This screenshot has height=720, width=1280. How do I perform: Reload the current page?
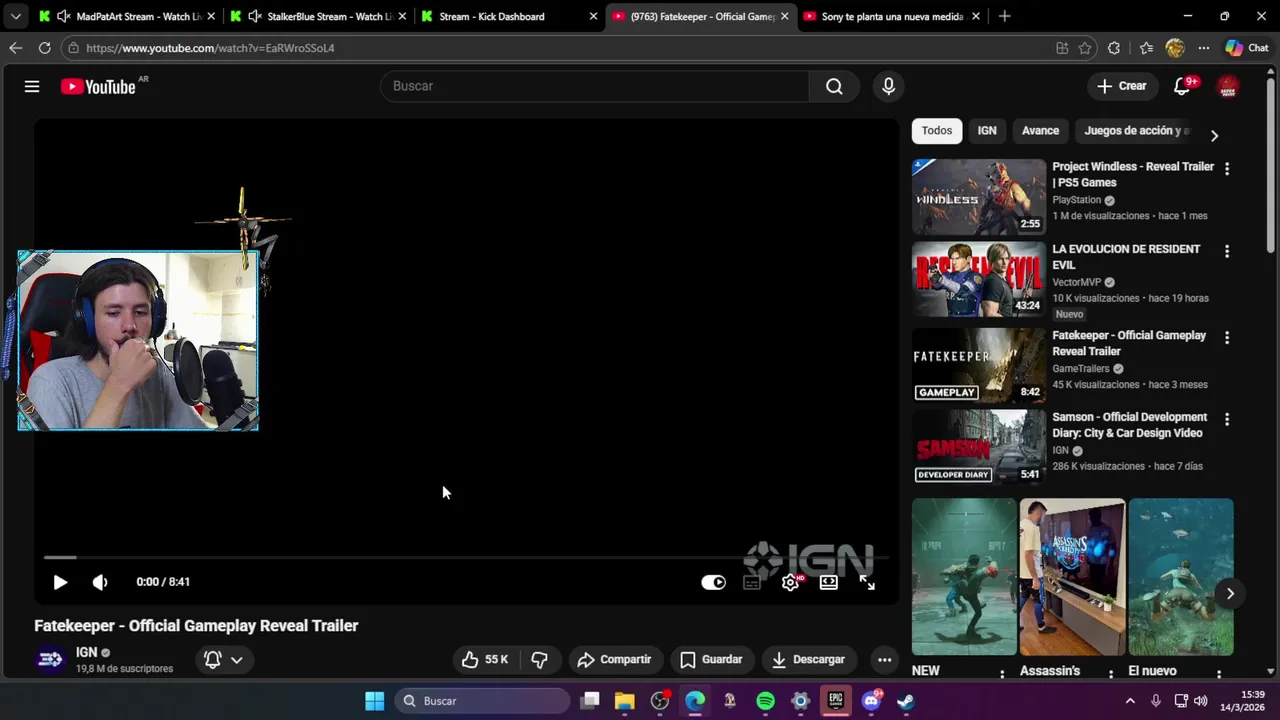click(x=44, y=48)
